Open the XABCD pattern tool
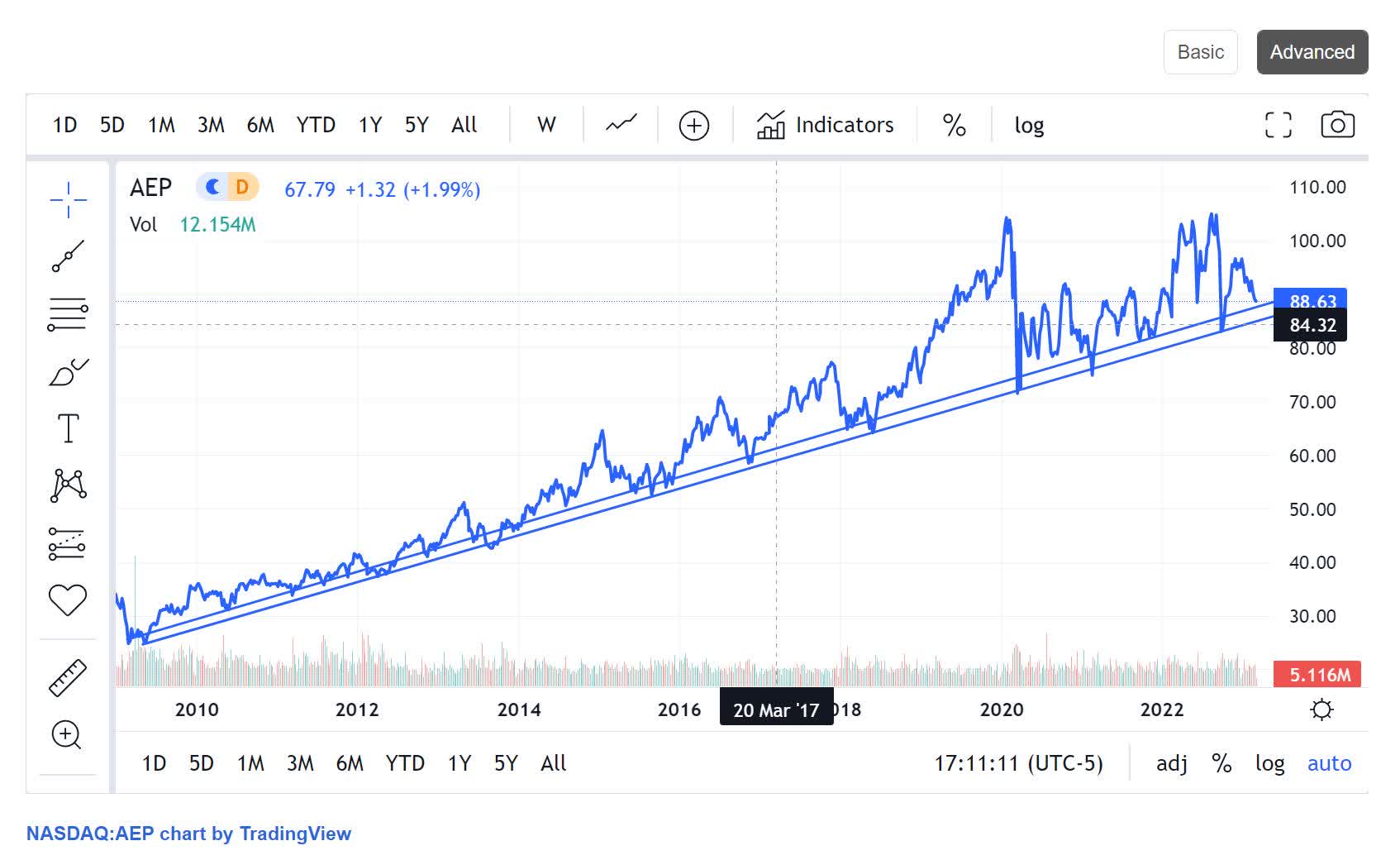The width and height of the screenshot is (1400, 860). [69, 485]
